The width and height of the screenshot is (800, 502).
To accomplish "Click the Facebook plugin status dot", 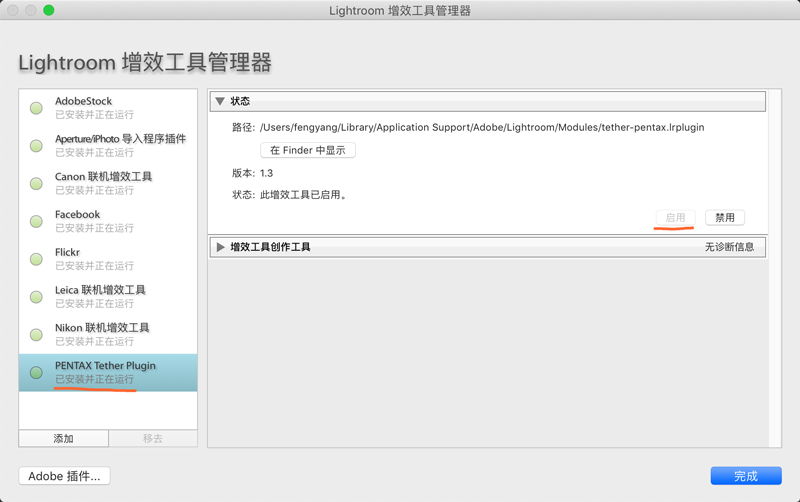I will [36, 221].
